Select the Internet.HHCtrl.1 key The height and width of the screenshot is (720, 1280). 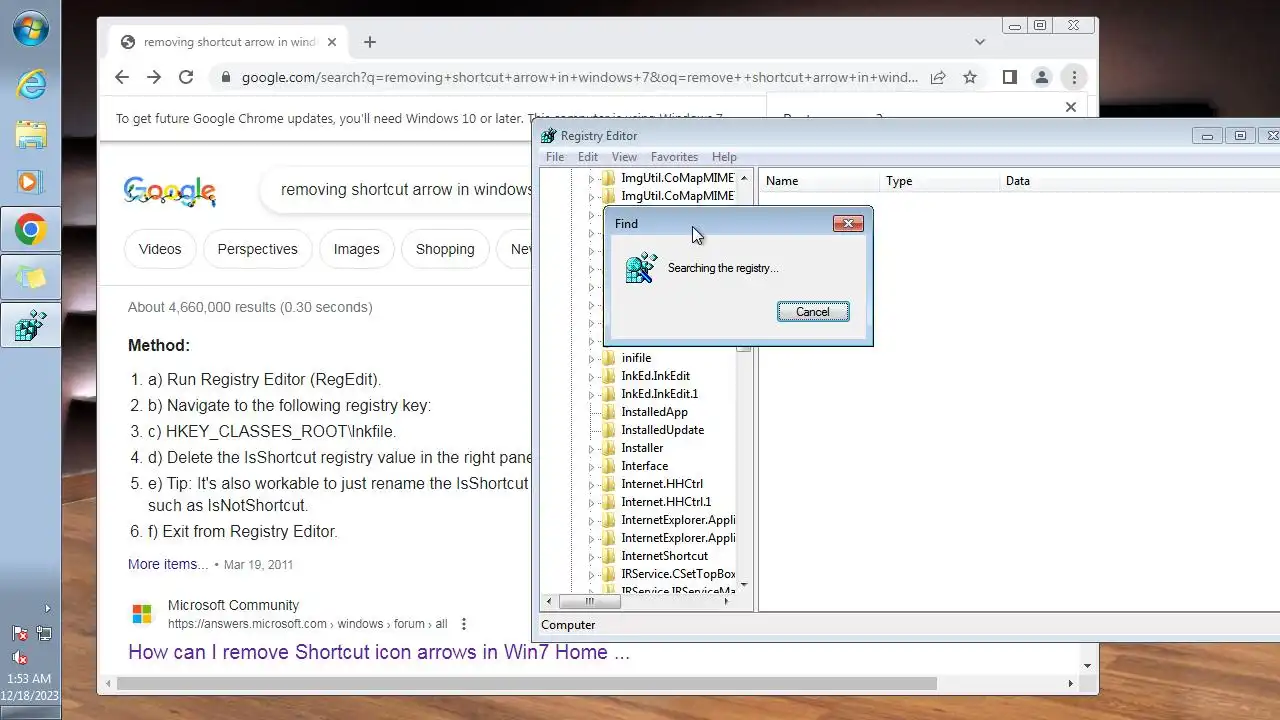point(666,502)
